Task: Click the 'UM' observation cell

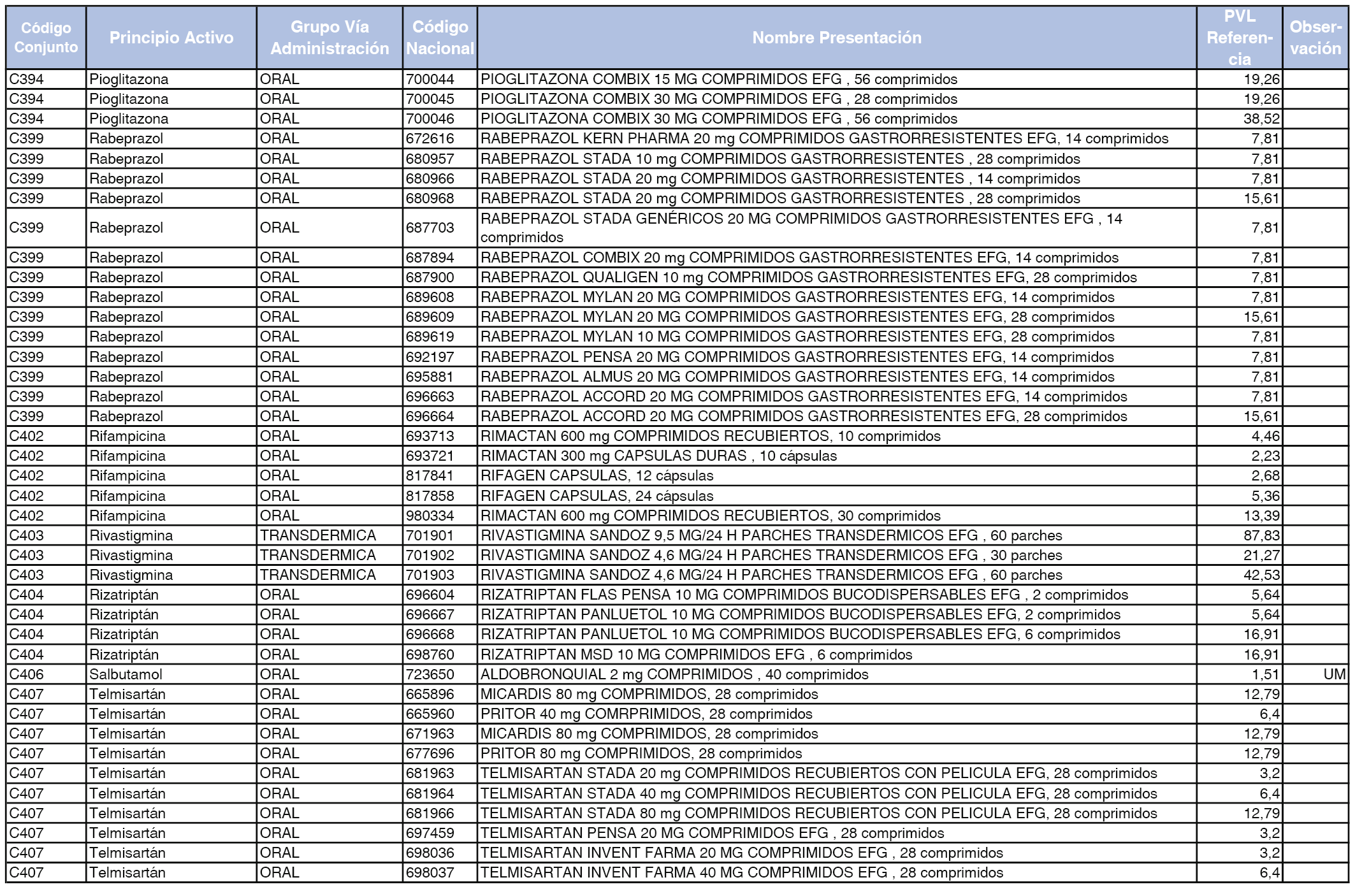Action: 1315,674
